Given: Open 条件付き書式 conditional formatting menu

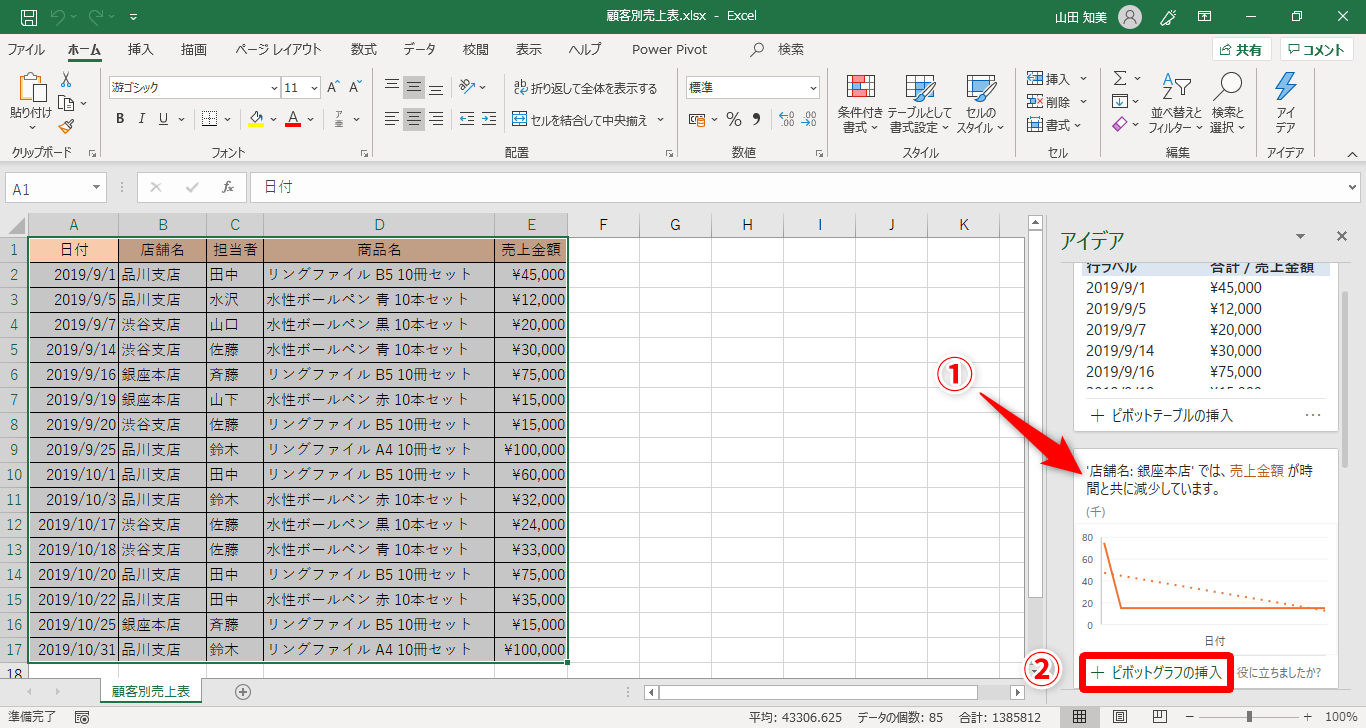Looking at the screenshot, I should (859, 103).
